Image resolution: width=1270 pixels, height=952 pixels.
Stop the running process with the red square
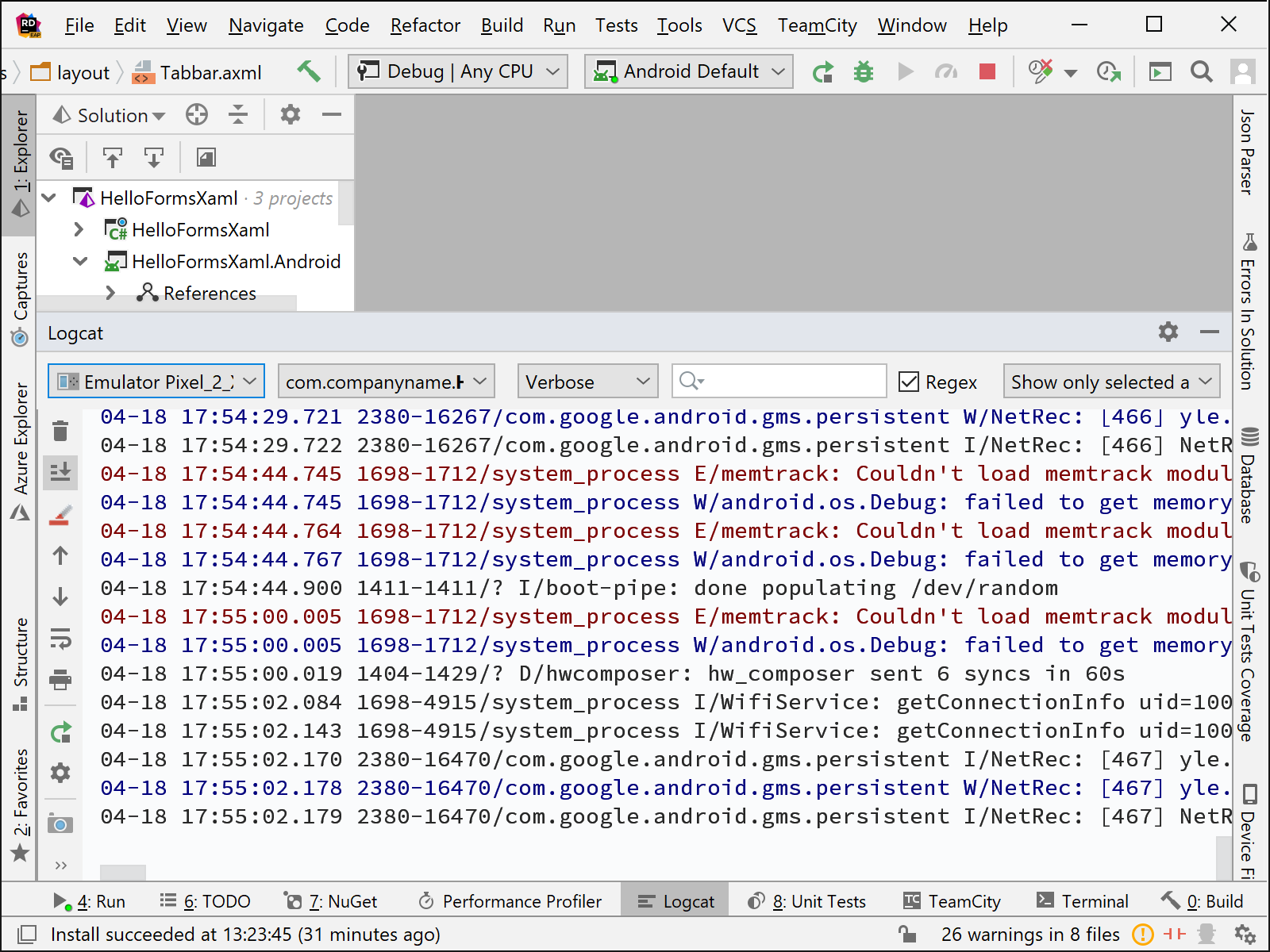(x=987, y=72)
